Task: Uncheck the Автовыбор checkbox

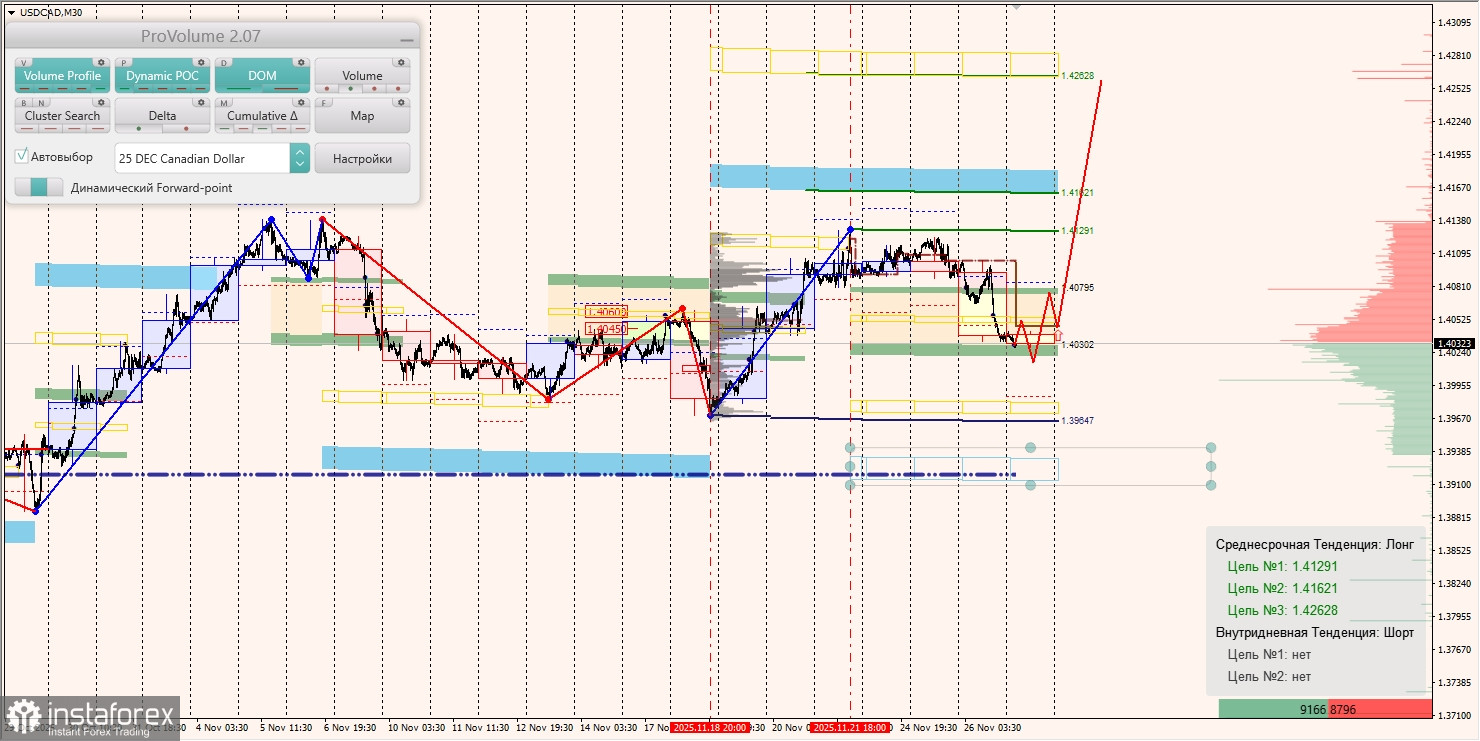Action: click(x=22, y=156)
